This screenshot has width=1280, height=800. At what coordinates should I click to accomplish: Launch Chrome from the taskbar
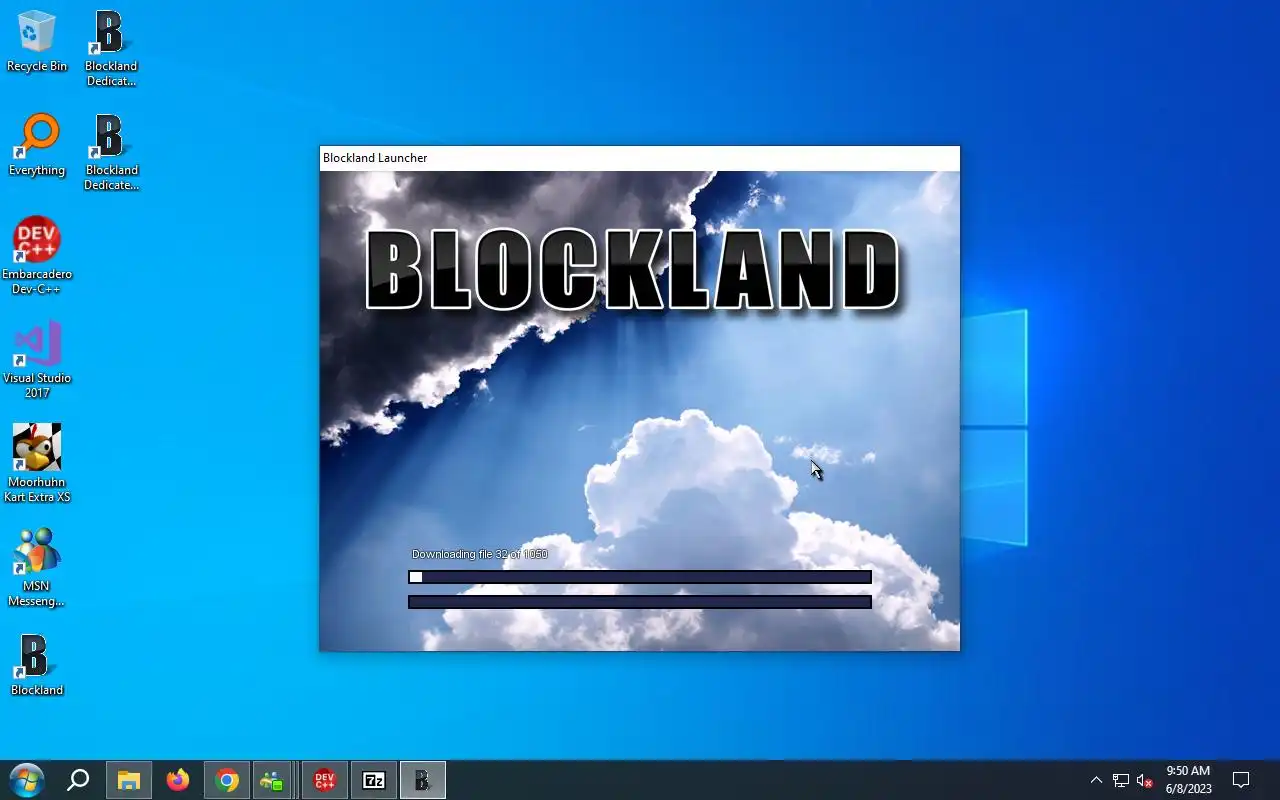227,780
